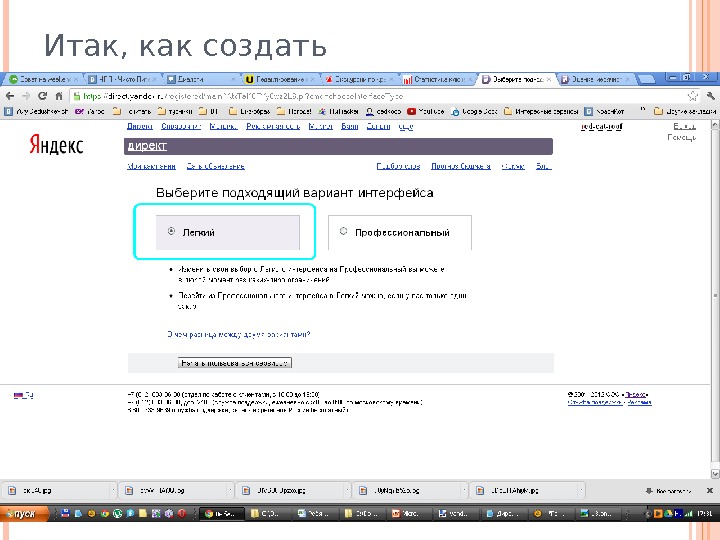Click the Директ link in the purple header
Viewport: 720px width, 540px height.
147,146
